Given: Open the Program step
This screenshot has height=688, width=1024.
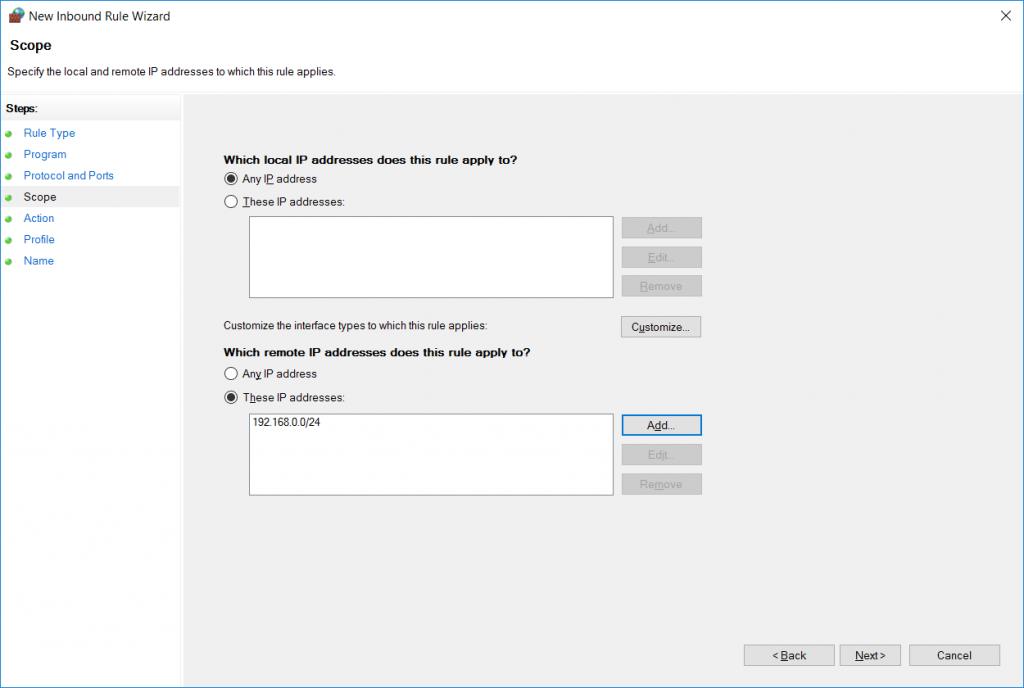Looking at the screenshot, I should pyautogui.click(x=44, y=154).
